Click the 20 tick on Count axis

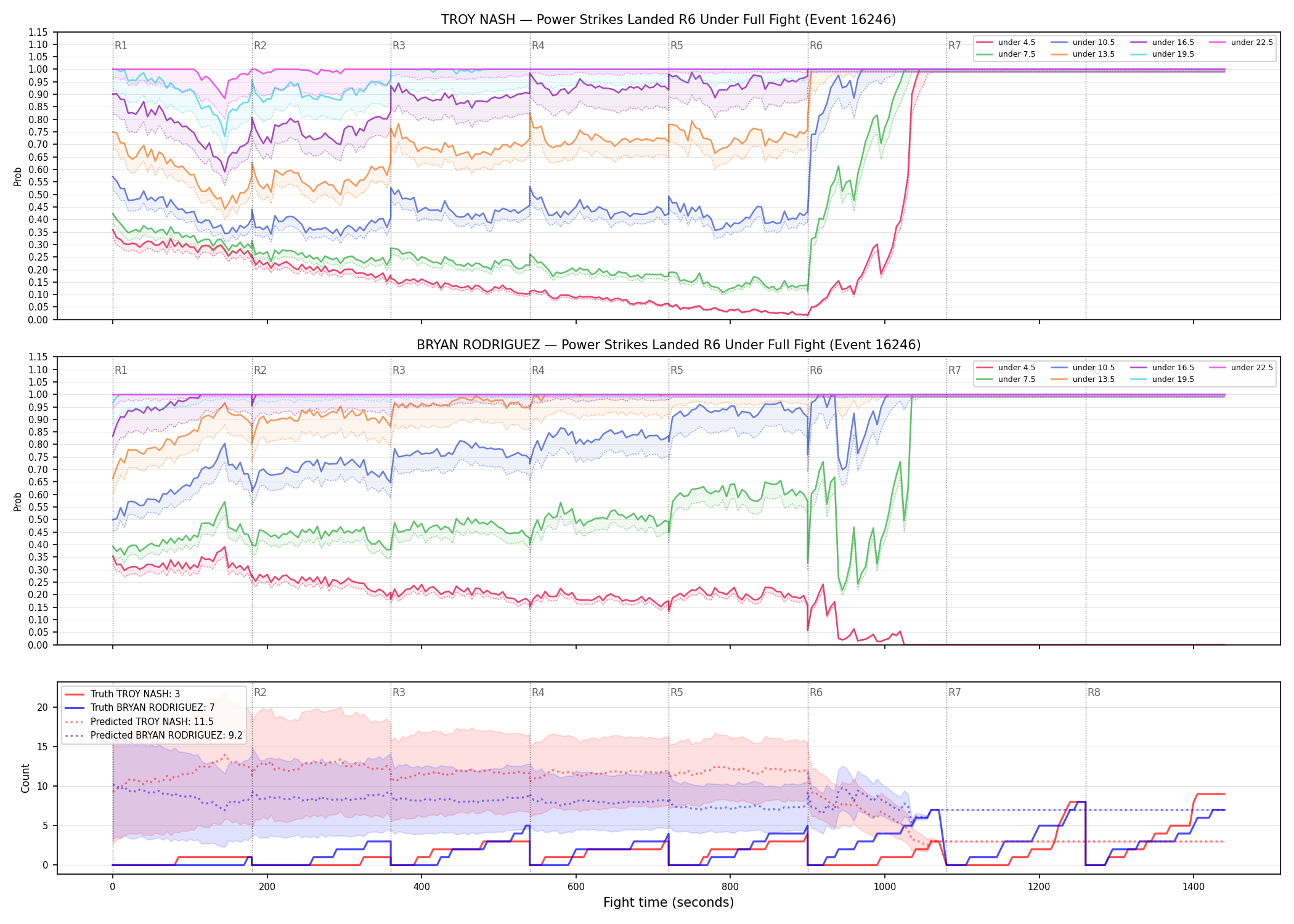(x=43, y=707)
